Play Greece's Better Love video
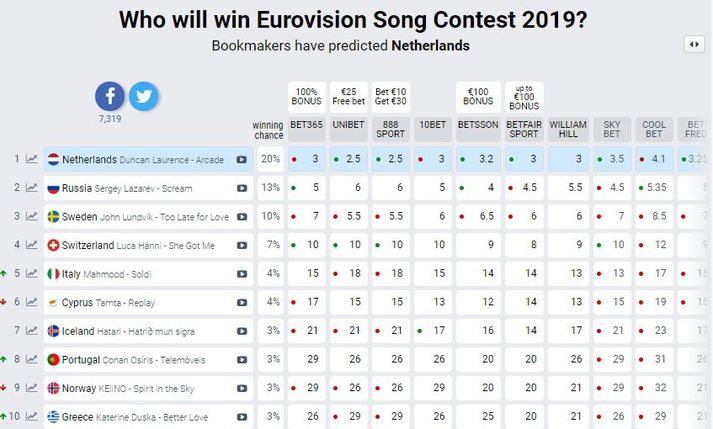This screenshot has width=713, height=429. tap(241, 417)
